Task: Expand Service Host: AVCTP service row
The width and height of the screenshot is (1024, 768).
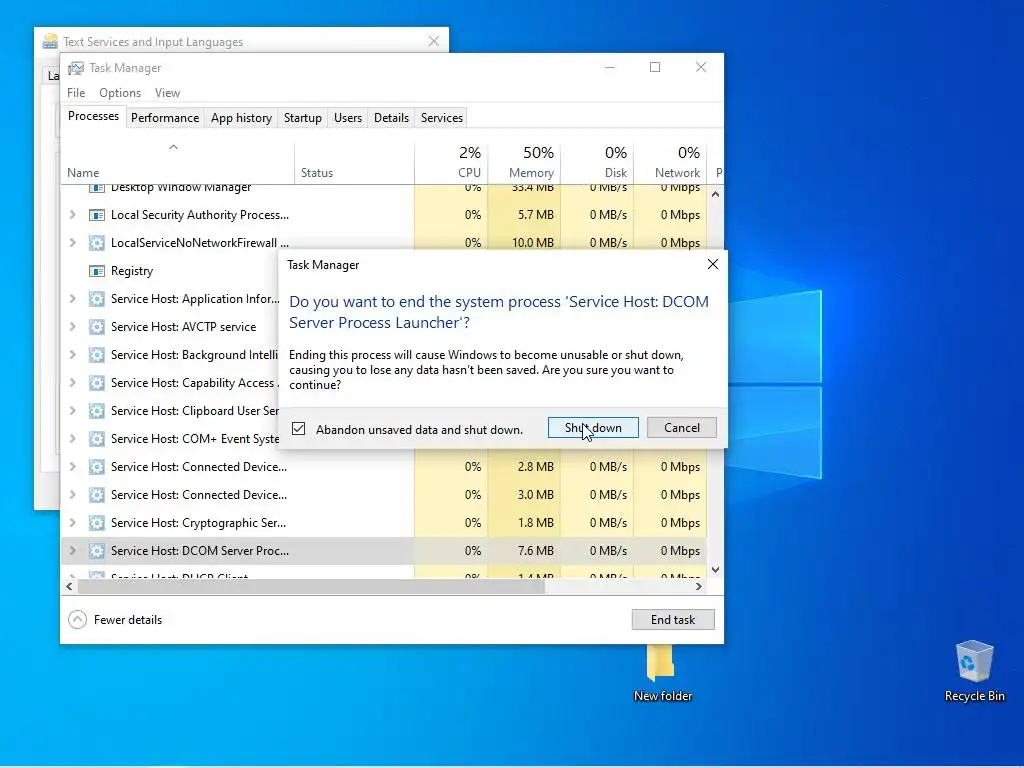Action: point(72,327)
